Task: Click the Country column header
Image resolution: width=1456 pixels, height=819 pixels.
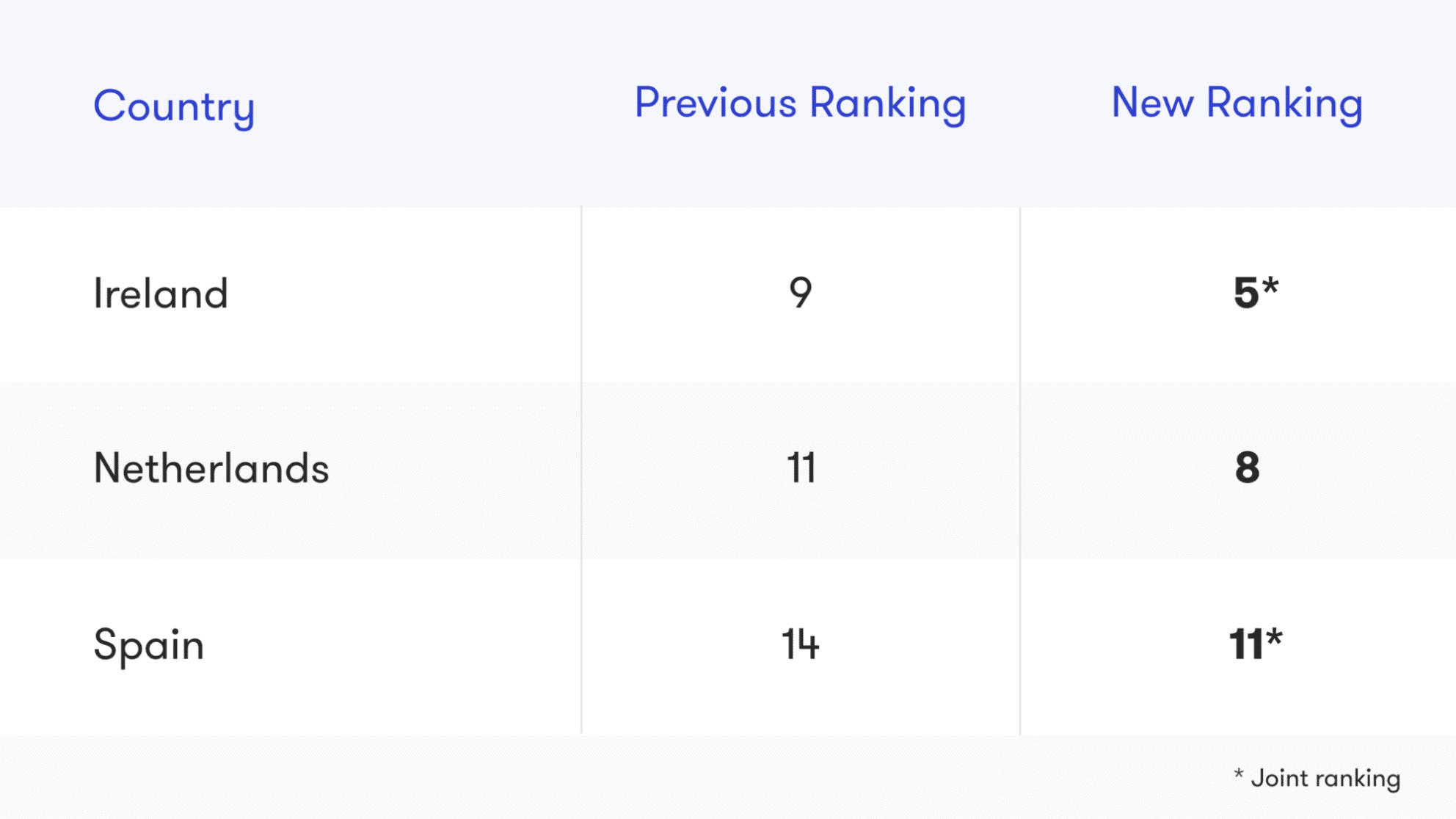Action: [x=174, y=107]
